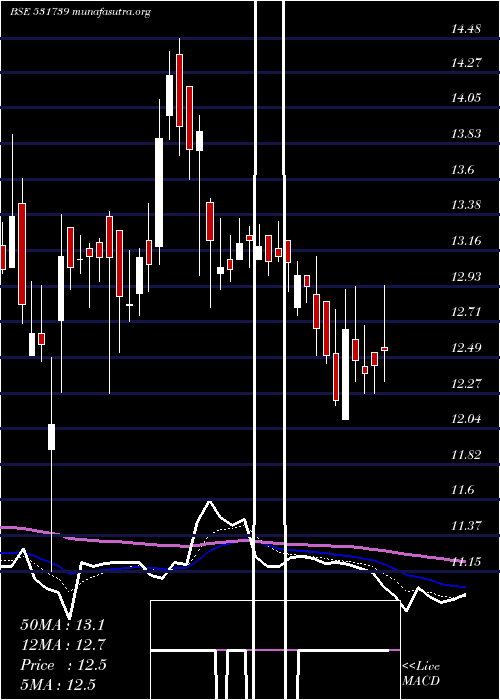Image resolution: width=500 pixels, height=700 pixels.
Task: Click the 12.93 price axis label
Action: (x=466, y=277)
